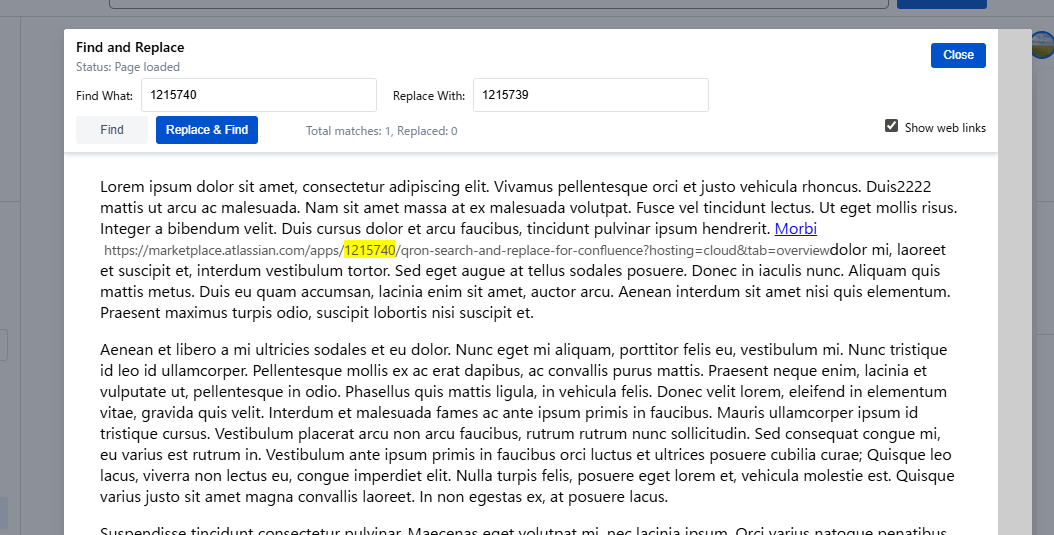Select the highlighted 1215740 match

[x=370, y=250]
